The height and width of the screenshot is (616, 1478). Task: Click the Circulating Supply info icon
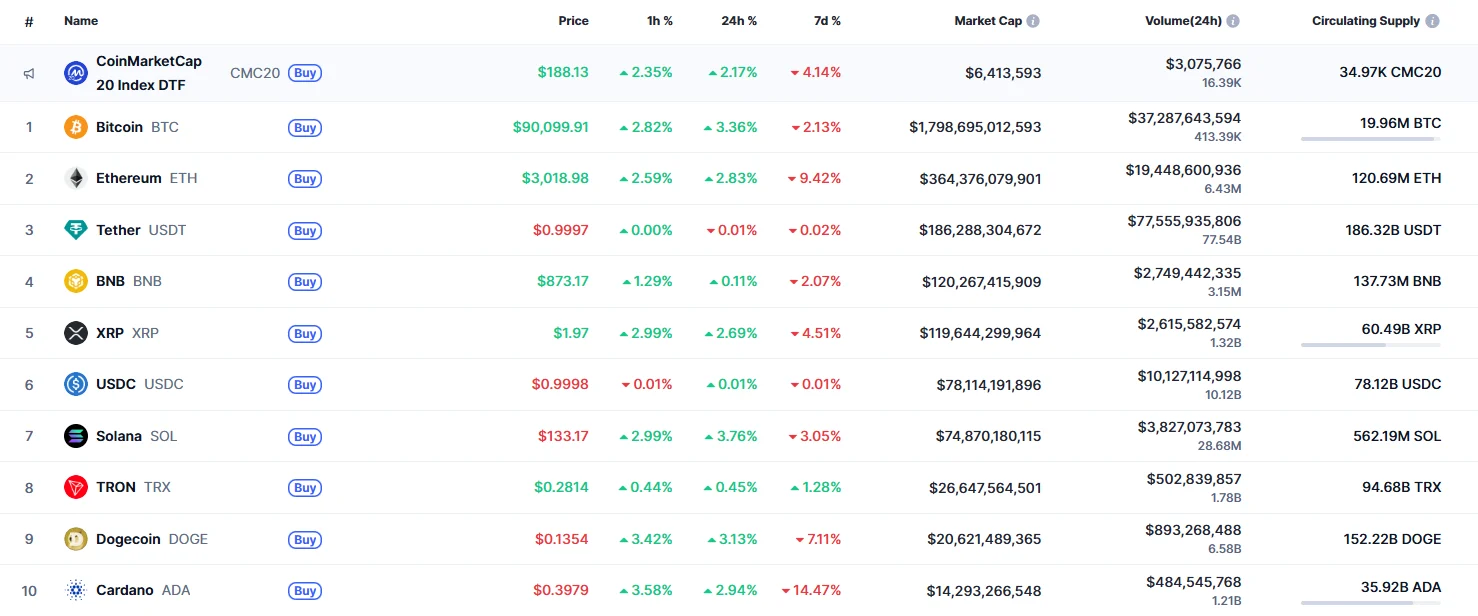point(1432,21)
